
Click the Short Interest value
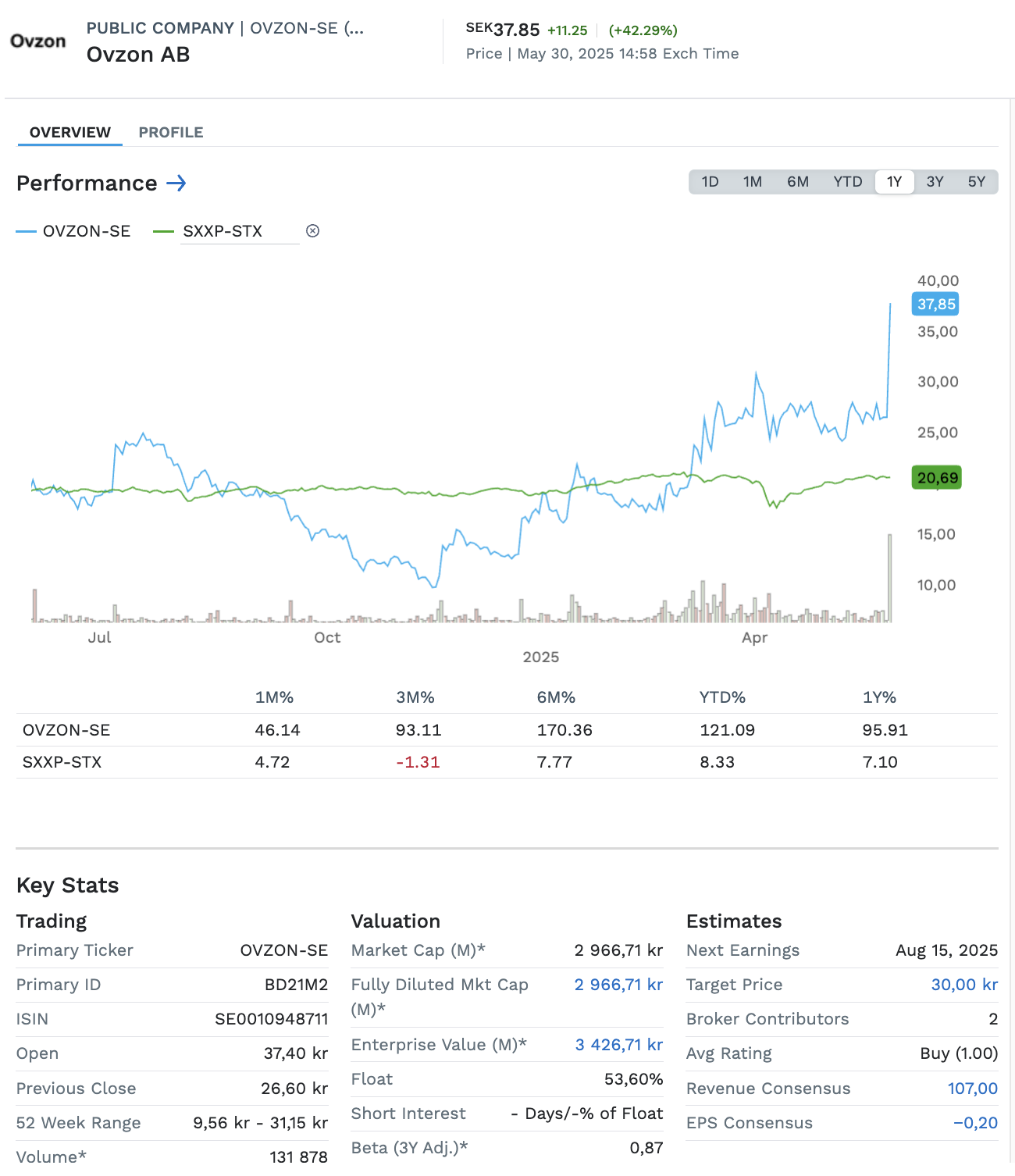587,1114
